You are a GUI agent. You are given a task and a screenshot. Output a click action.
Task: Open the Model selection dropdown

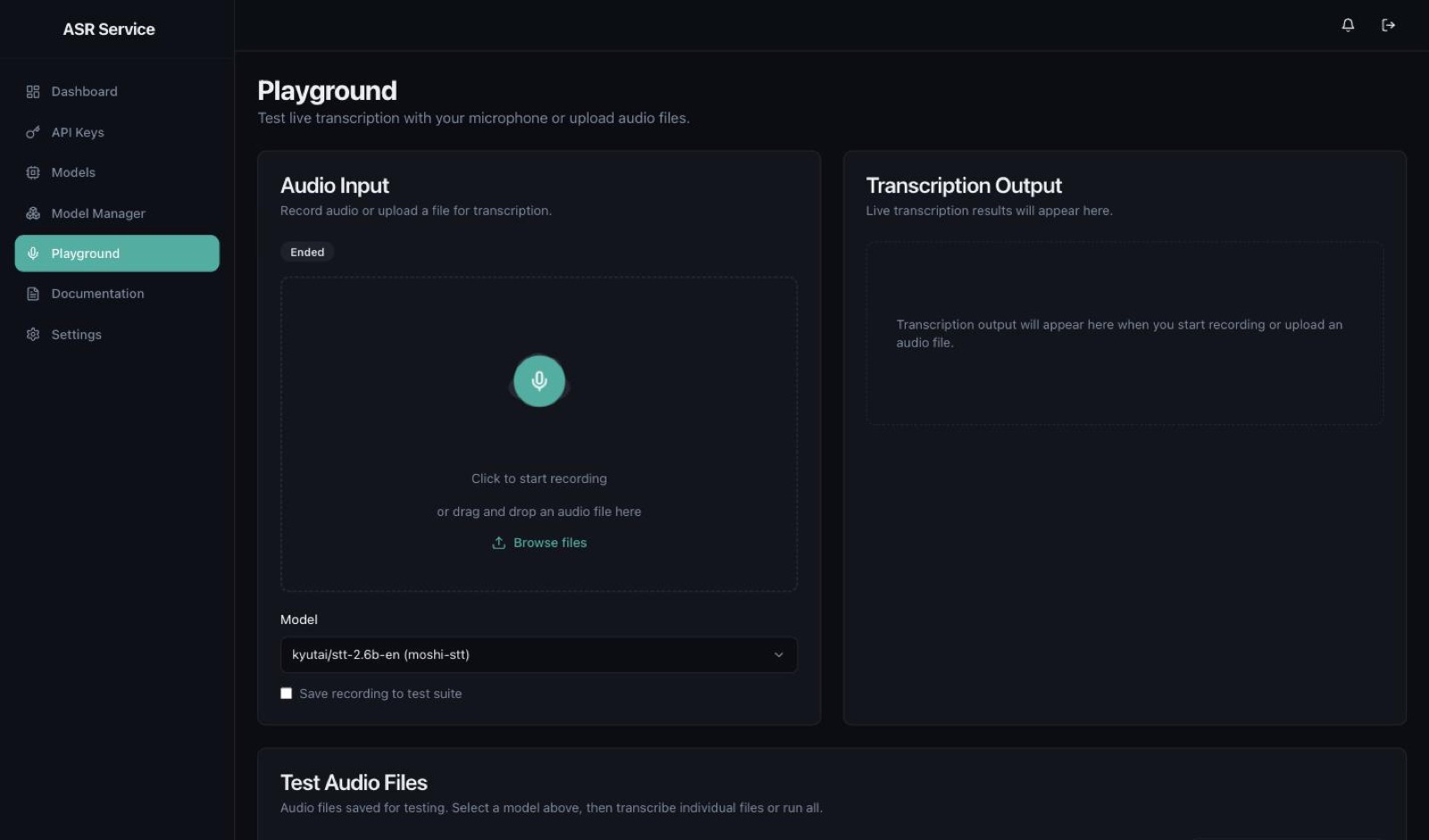tap(539, 654)
